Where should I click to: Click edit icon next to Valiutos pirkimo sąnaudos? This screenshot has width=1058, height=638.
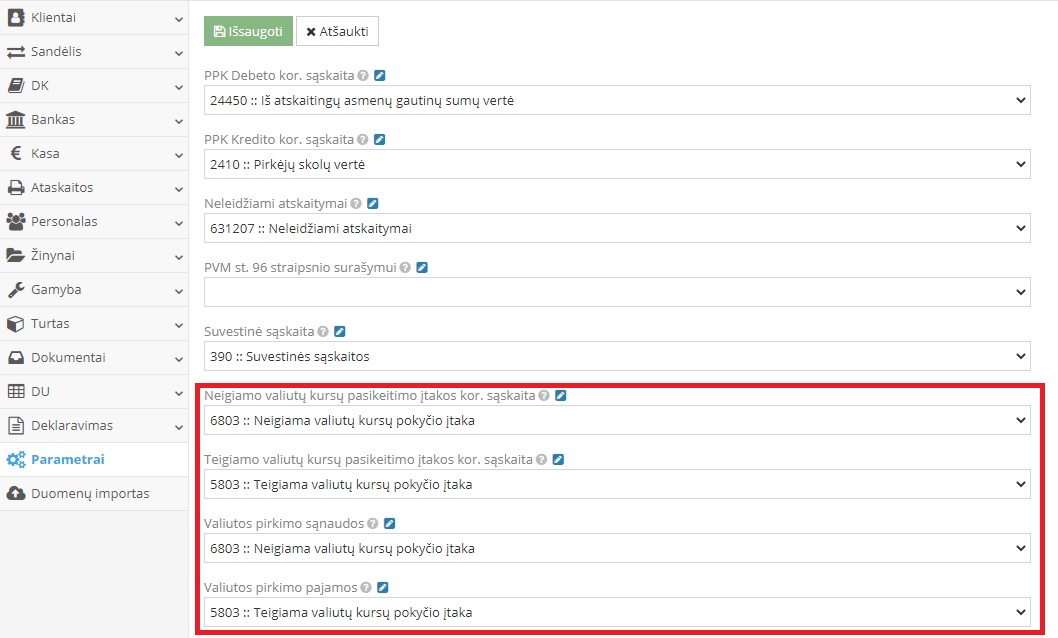click(x=390, y=523)
